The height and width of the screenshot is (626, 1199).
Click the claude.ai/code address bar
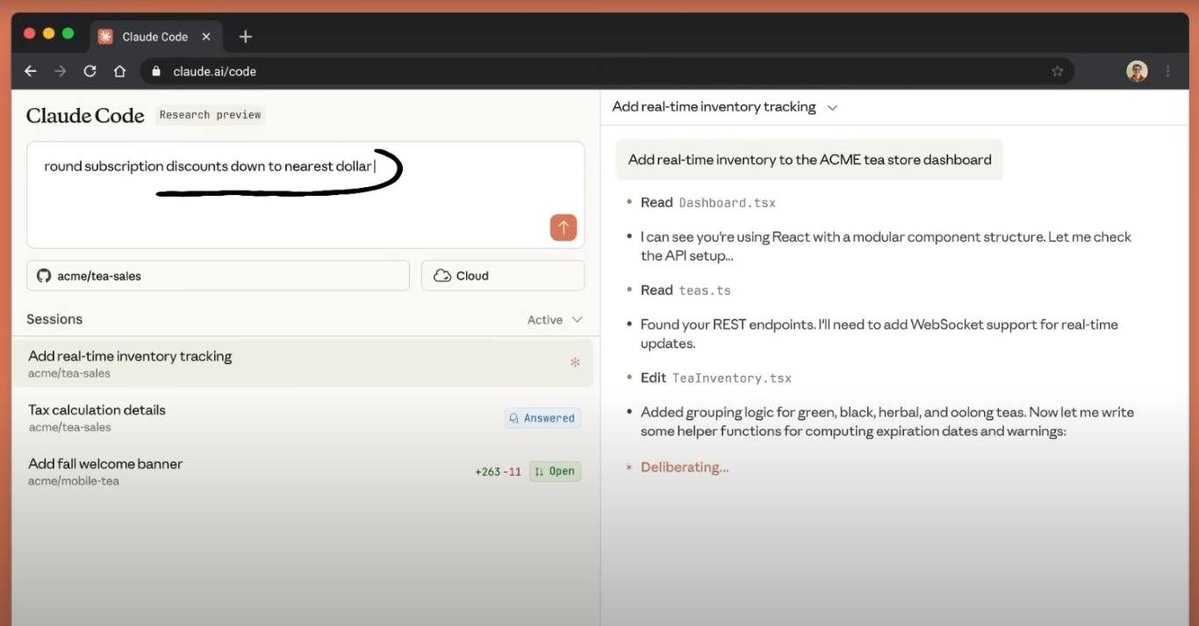tap(608, 71)
